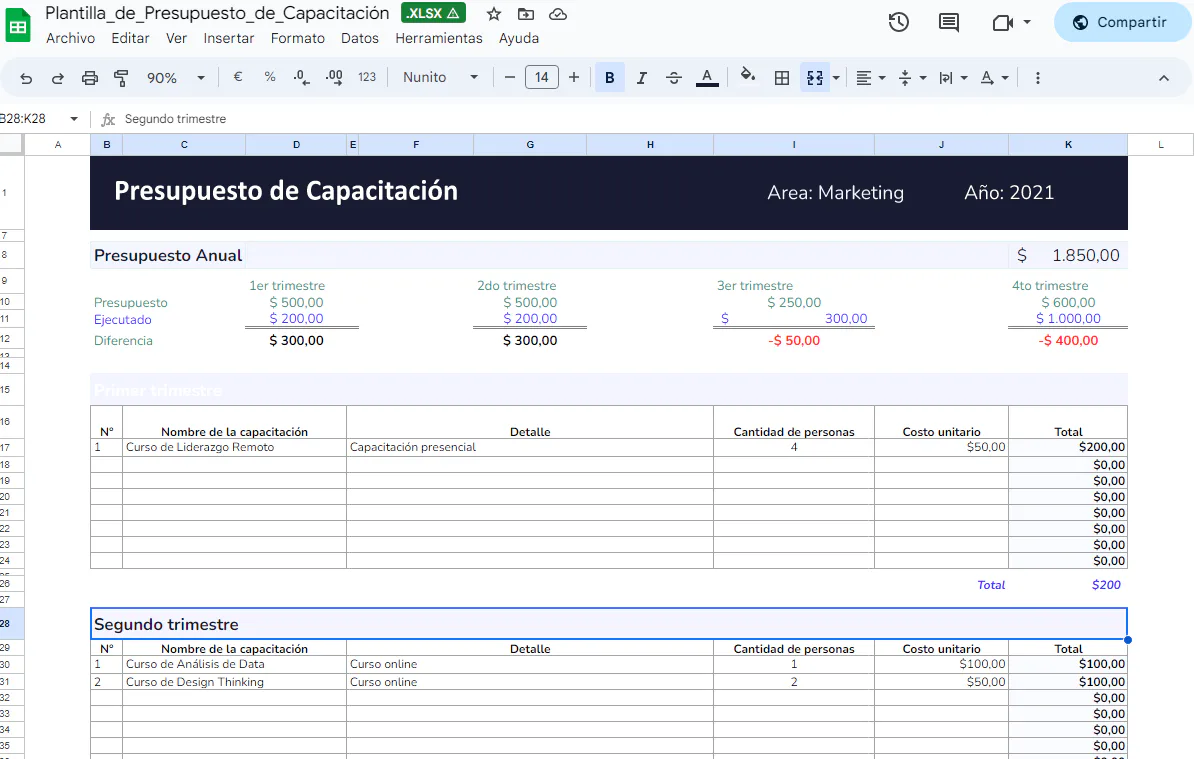Toggle italic formatting
The height and width of the screenshot is (759, 1194).
point(641,77)
